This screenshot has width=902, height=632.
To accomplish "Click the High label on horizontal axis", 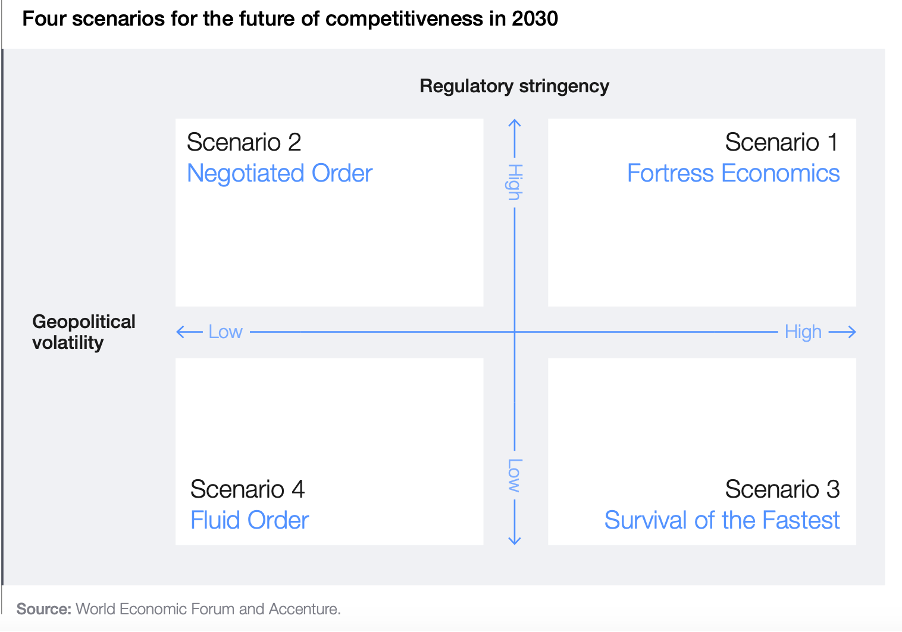I will pyautogui.click(x=803, y=332).
